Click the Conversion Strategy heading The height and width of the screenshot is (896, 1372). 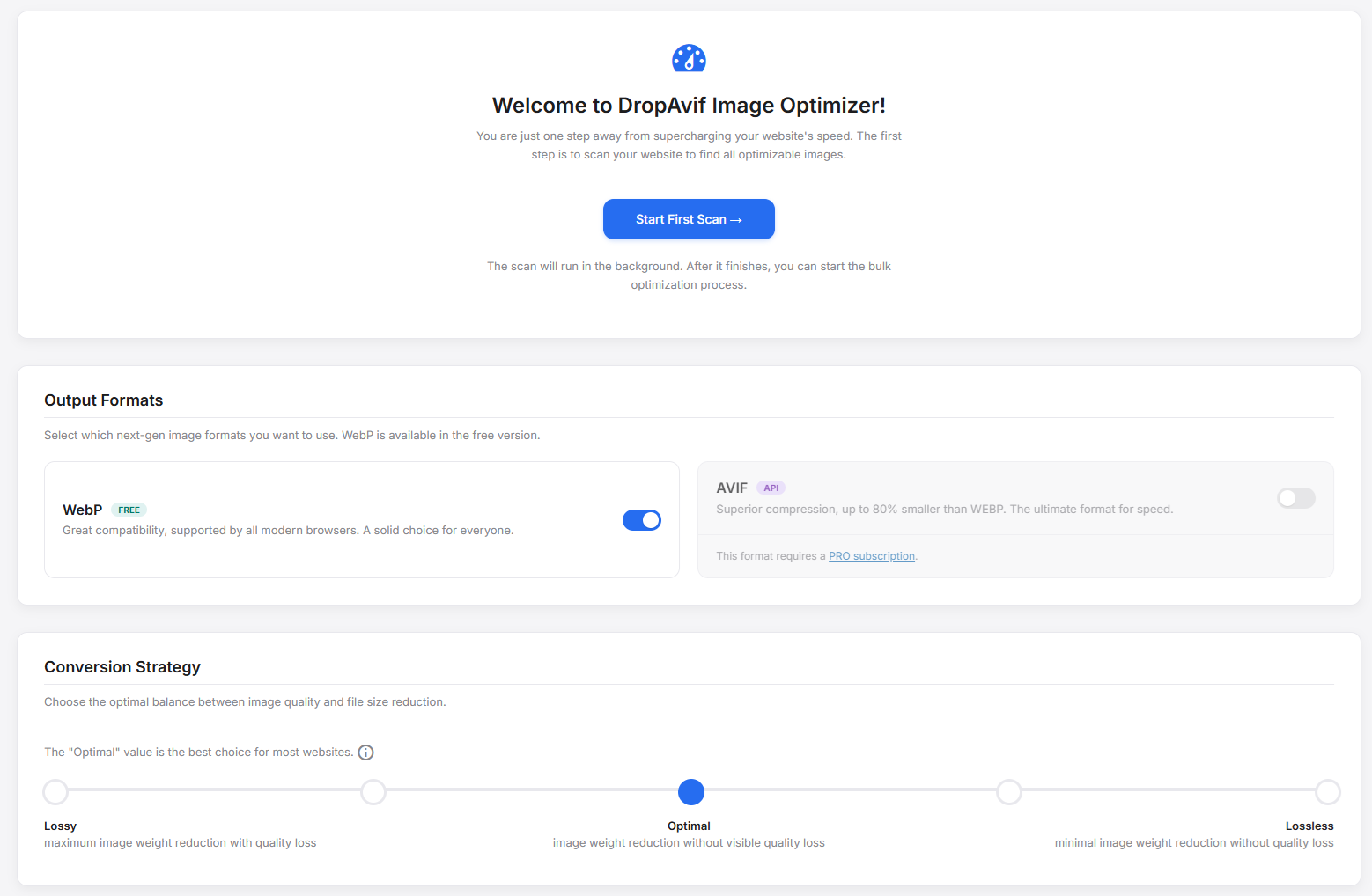[x=122, y=667]
